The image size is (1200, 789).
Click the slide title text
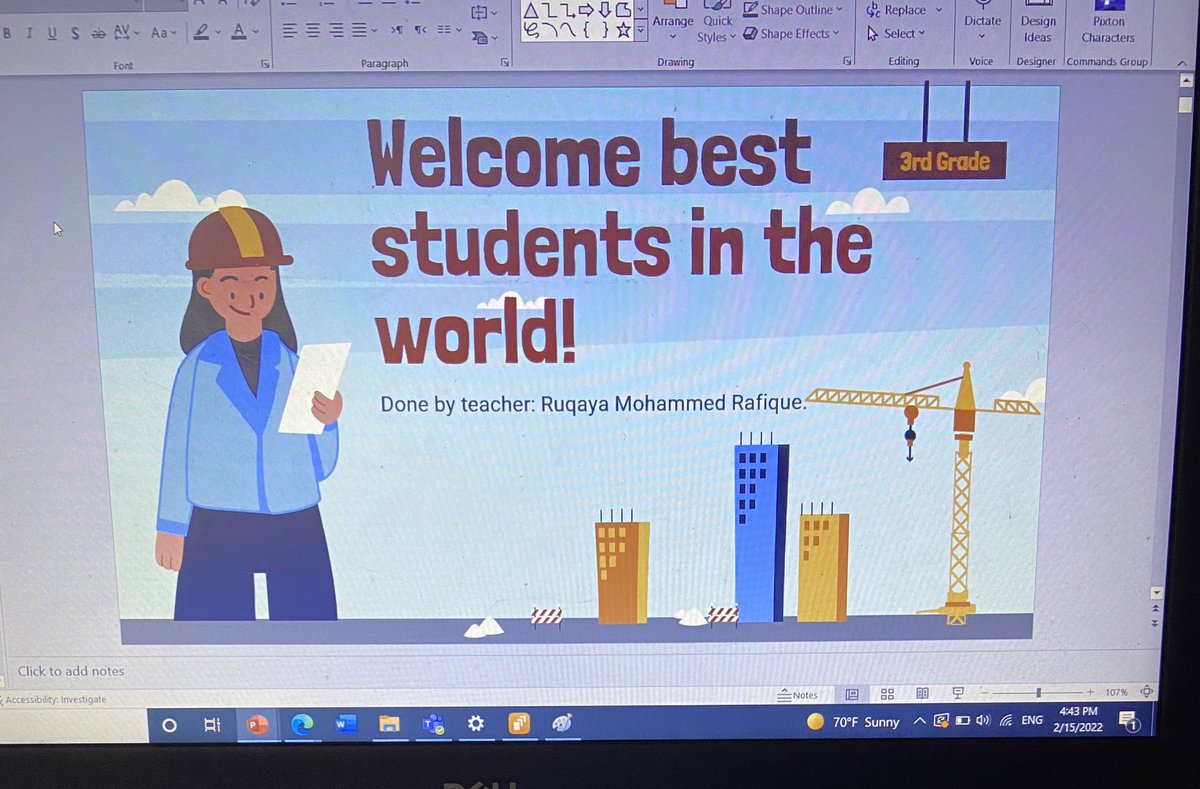(x=620, y=240)
